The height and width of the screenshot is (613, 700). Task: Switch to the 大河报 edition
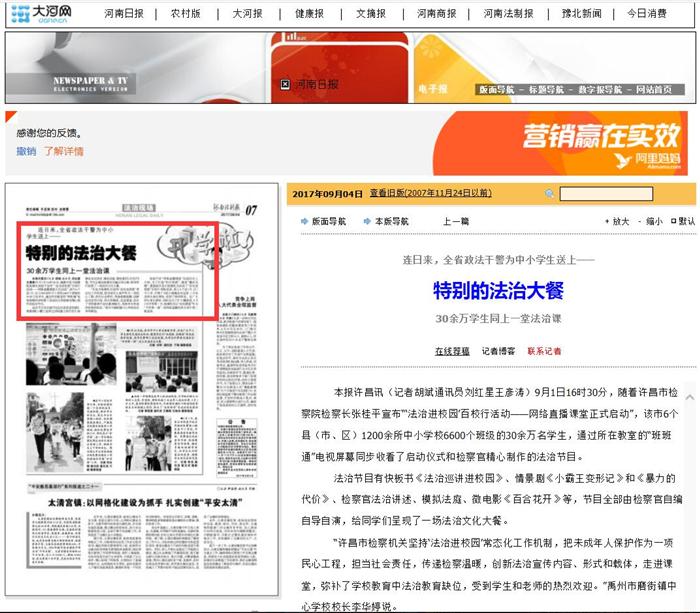247,14
